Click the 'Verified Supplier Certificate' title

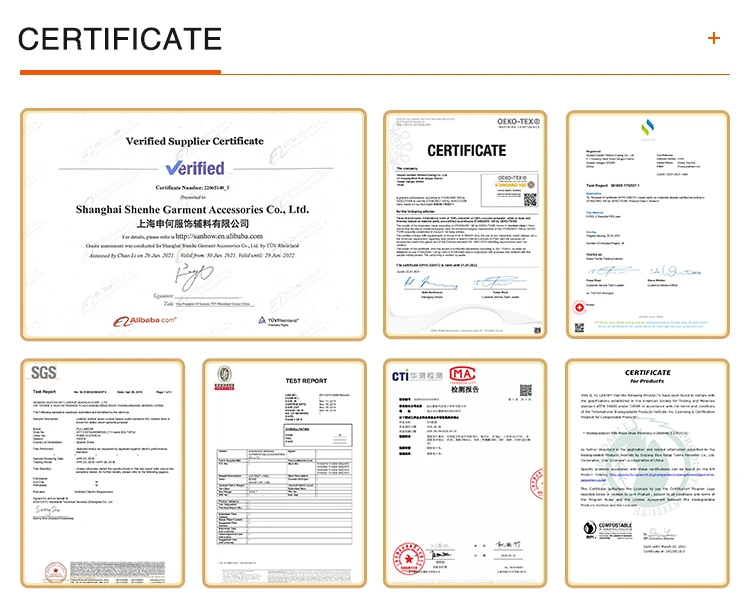195,141
